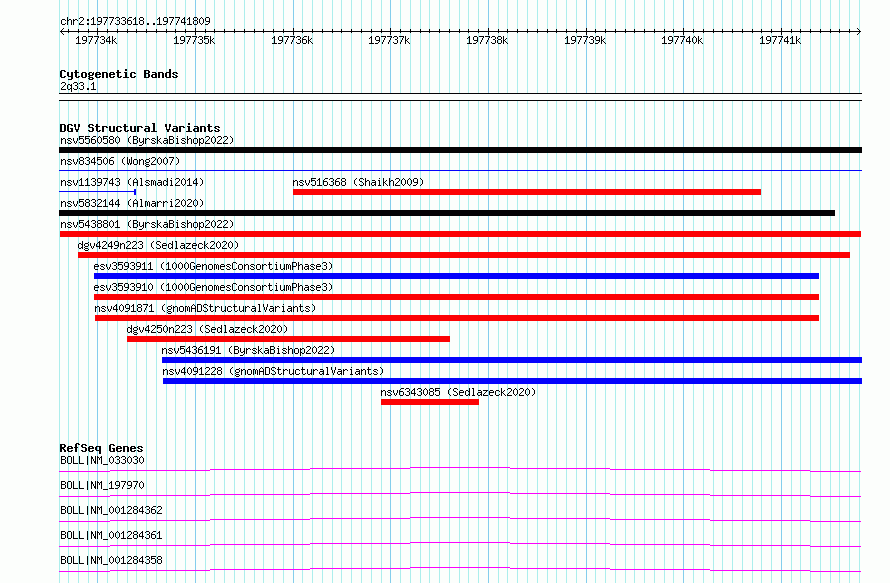Screen dimensions: 890x583
Task: Open the BOLL|NM_197970 transcript label
Action: (102, 485)
